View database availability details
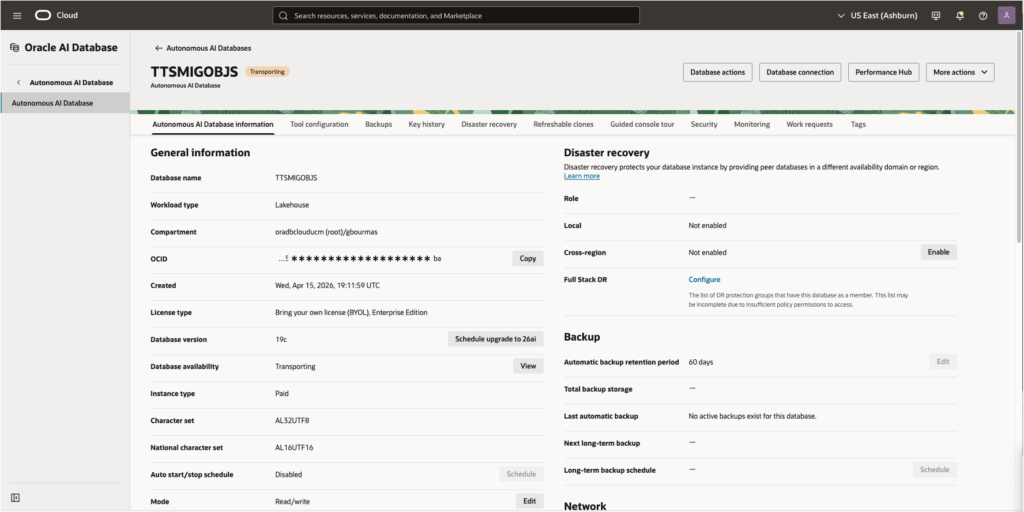The height and width of the screenshot is (512, 1024). point(528,366)
